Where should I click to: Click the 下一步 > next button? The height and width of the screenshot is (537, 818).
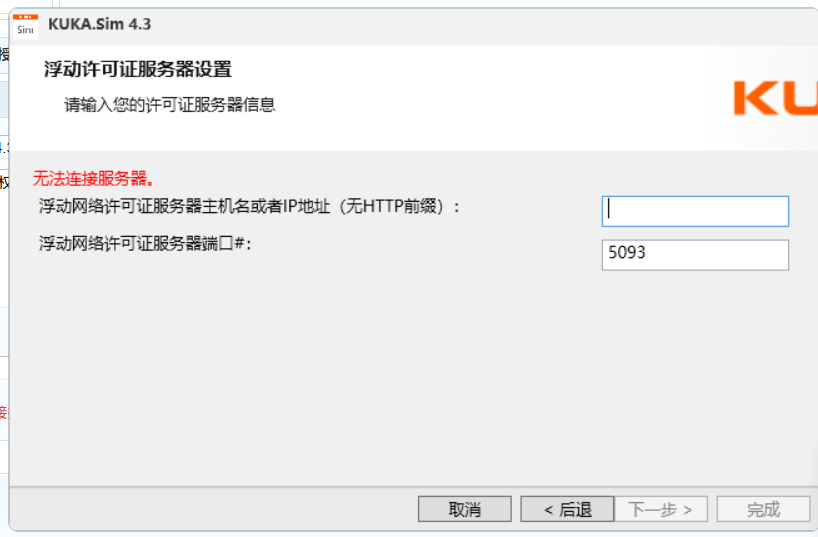point(660,509)
